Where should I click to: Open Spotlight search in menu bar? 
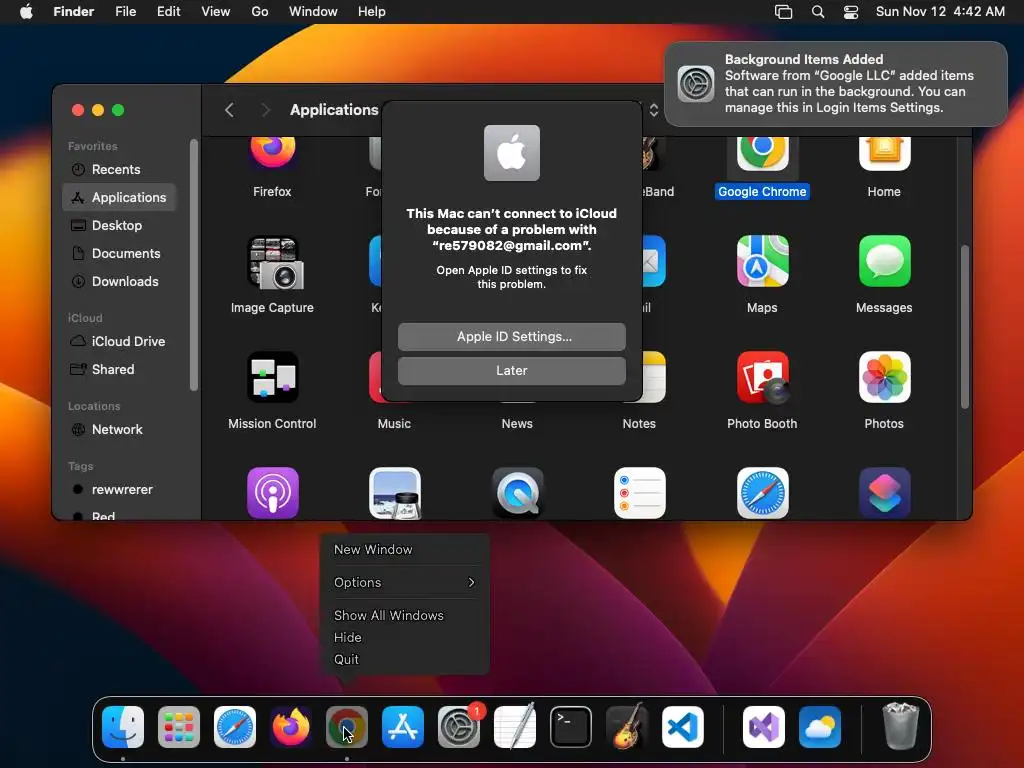[x=818, y=12]
